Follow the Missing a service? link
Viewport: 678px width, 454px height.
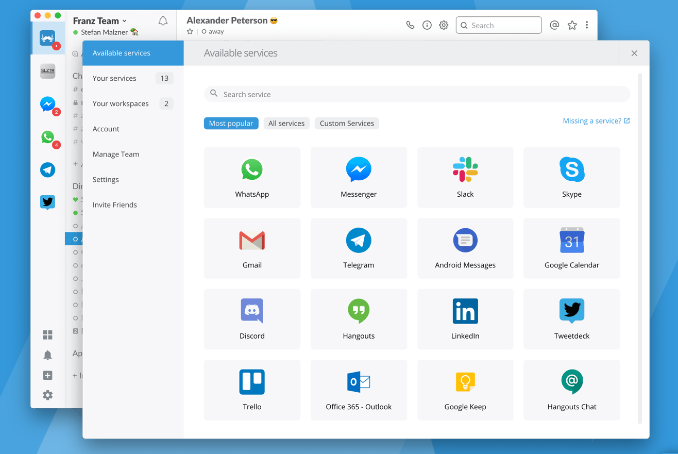coord(596,121)
